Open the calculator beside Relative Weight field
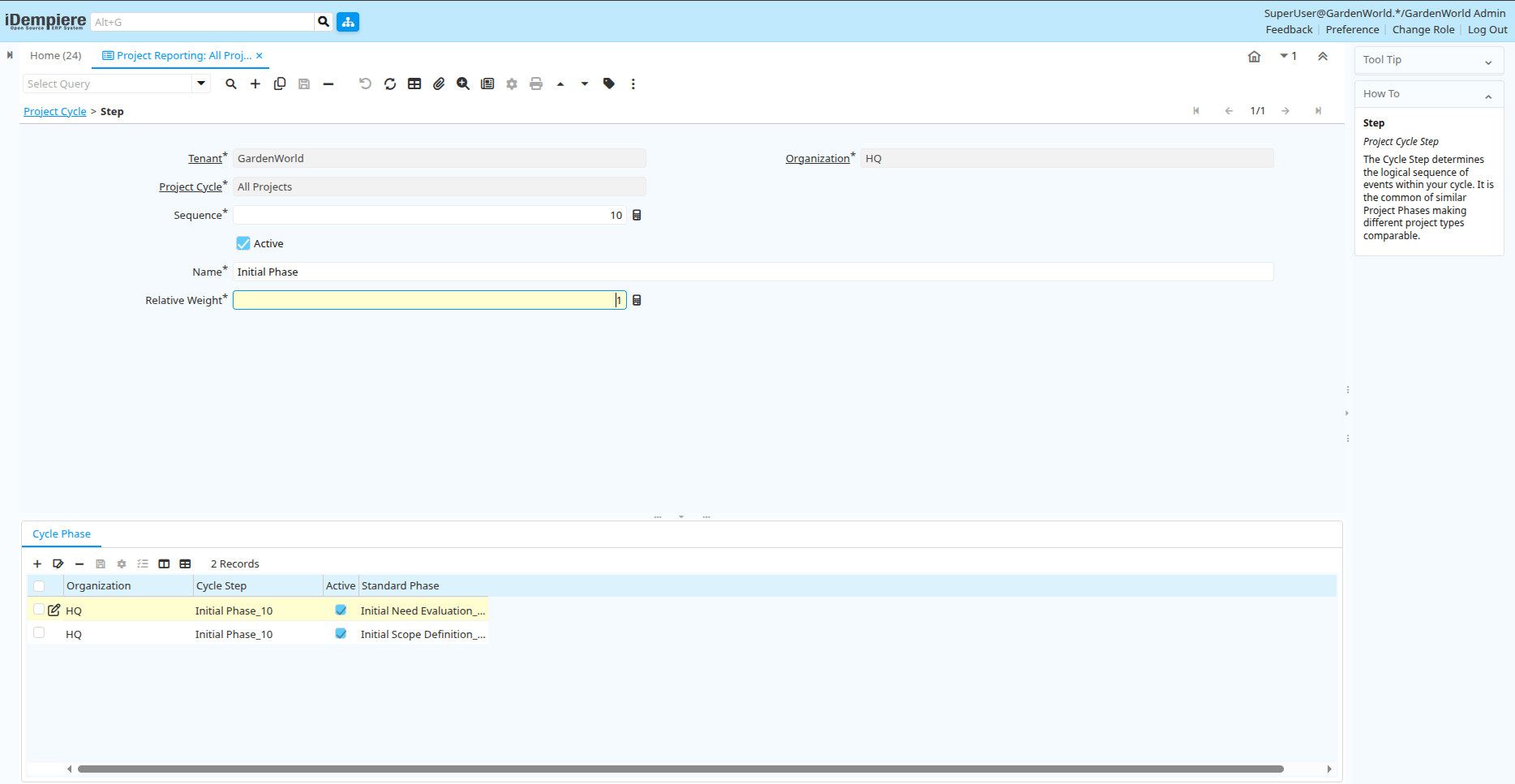 tap(637, 300)
